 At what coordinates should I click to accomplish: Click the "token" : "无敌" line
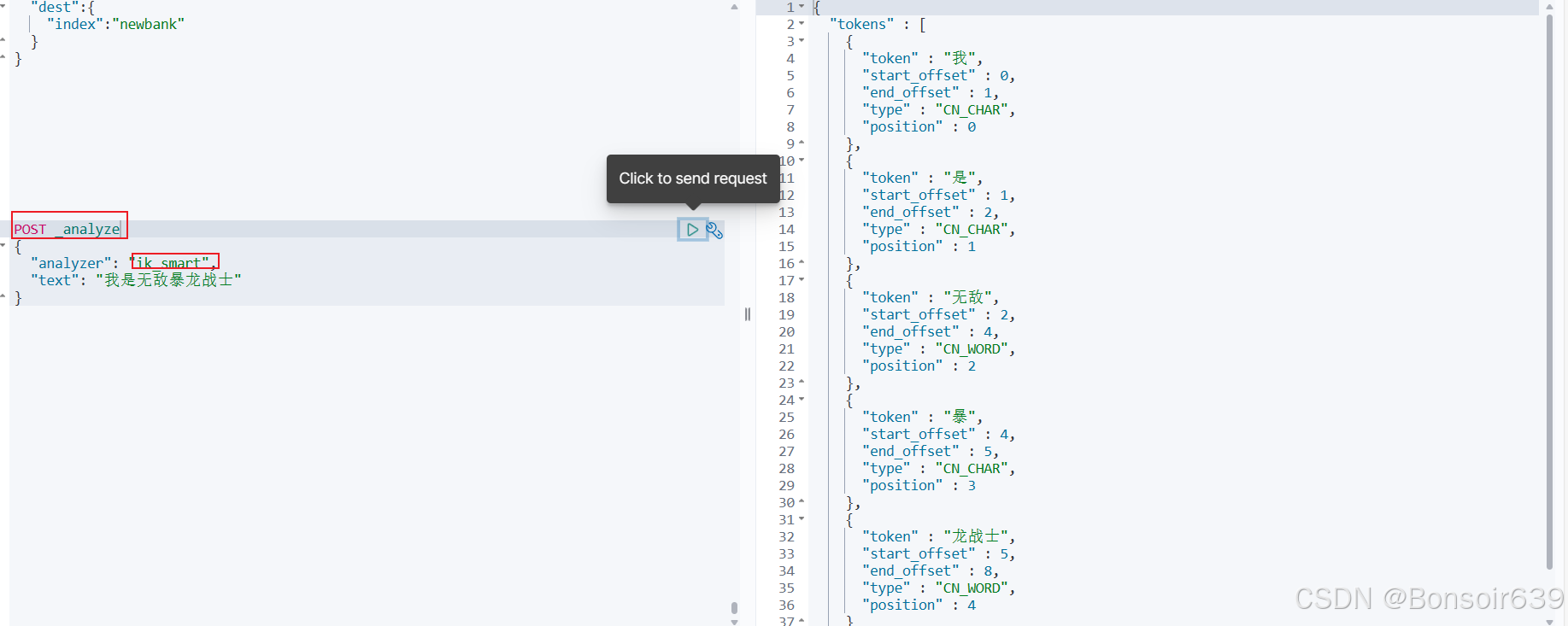pyautogui.click(x=931, y=297)
